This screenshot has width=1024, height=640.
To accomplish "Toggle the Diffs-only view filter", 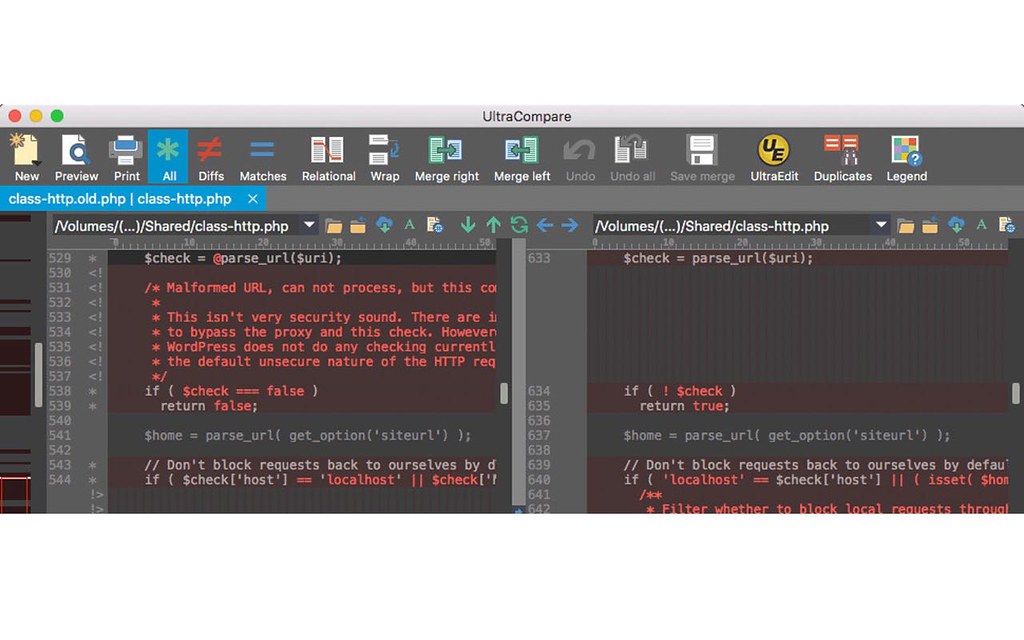I will tap(210, 157).
